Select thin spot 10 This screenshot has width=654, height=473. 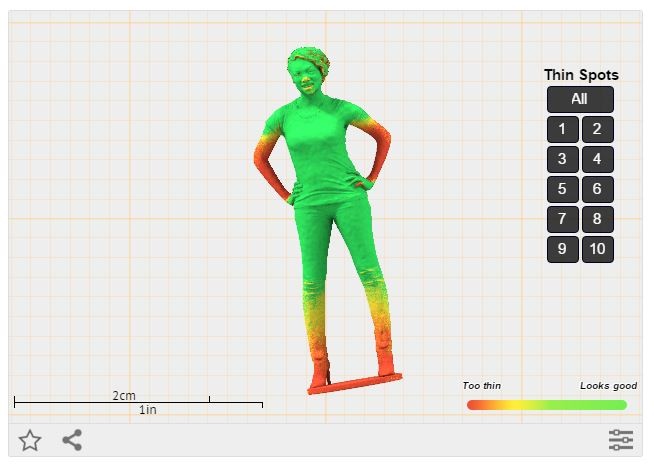coord(598,249)
